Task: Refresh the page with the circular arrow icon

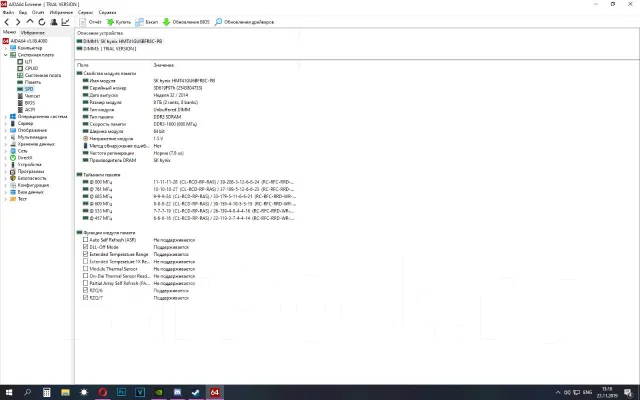Action: tap(42, 22)
